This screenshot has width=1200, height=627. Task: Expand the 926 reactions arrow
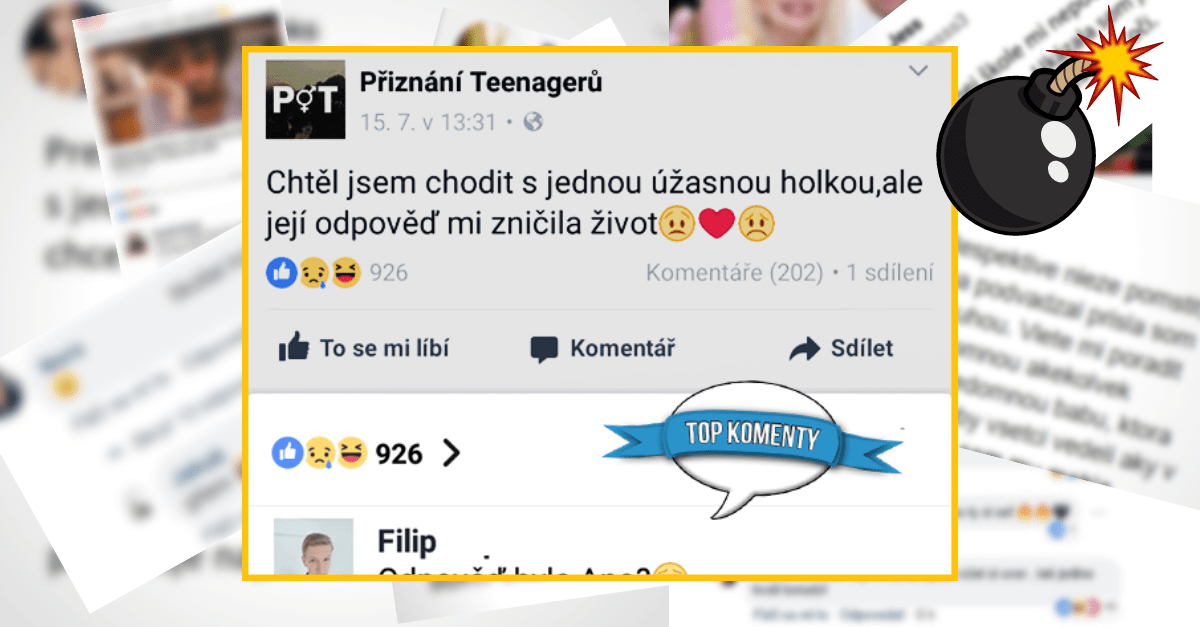[x=451, y=454]
